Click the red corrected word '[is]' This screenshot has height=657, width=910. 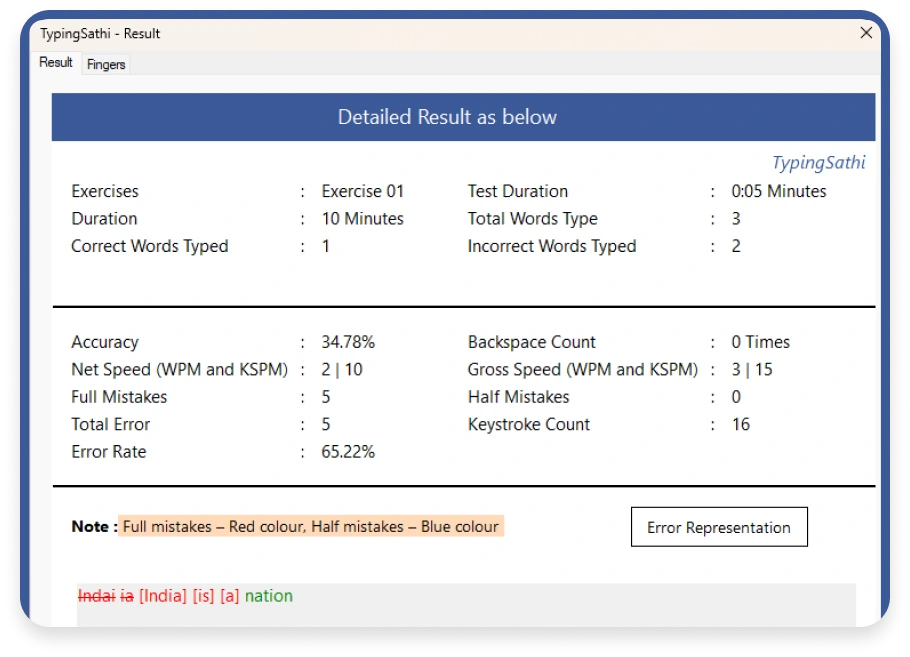203,596
